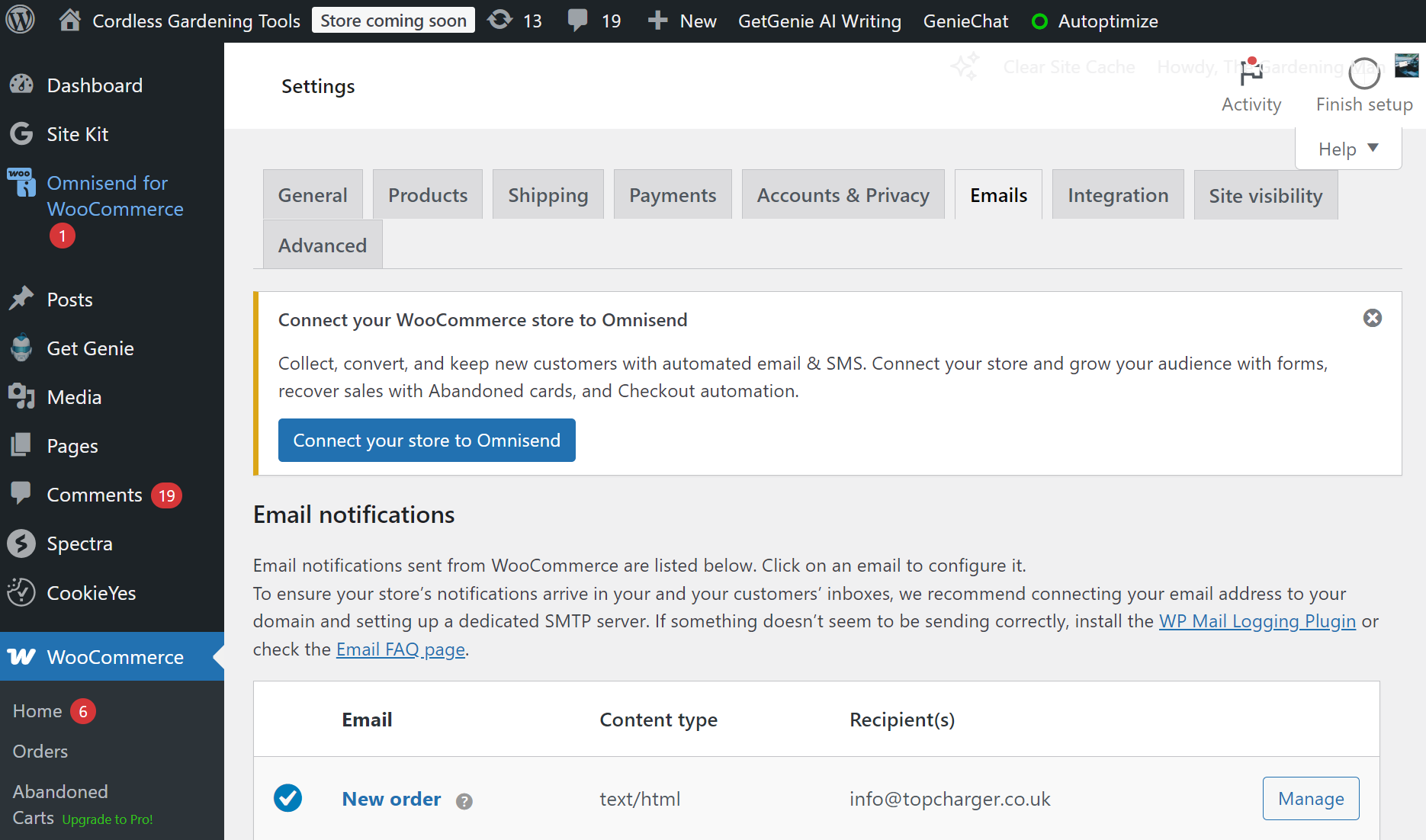Click the Spectra S icon
The image size is (1426, 840).
(x=21, y=543)
